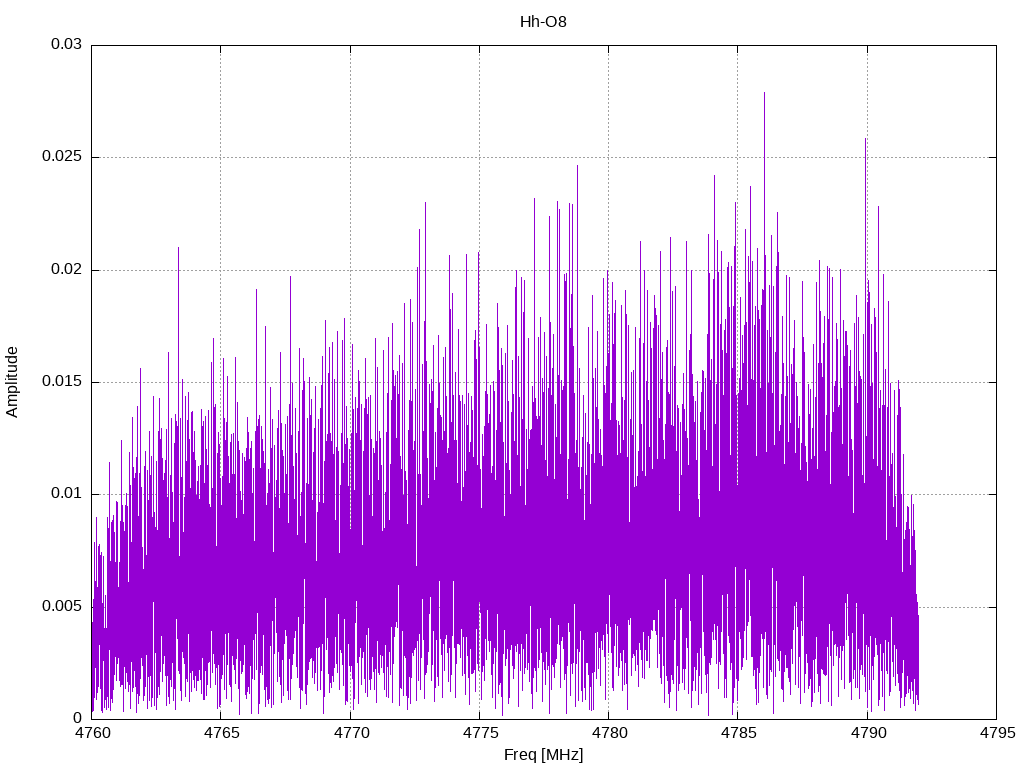This screenshot has width=1024, height=768.
Task: Click the 0.03 y-axis tick label
Action: [x=66, y=44]
